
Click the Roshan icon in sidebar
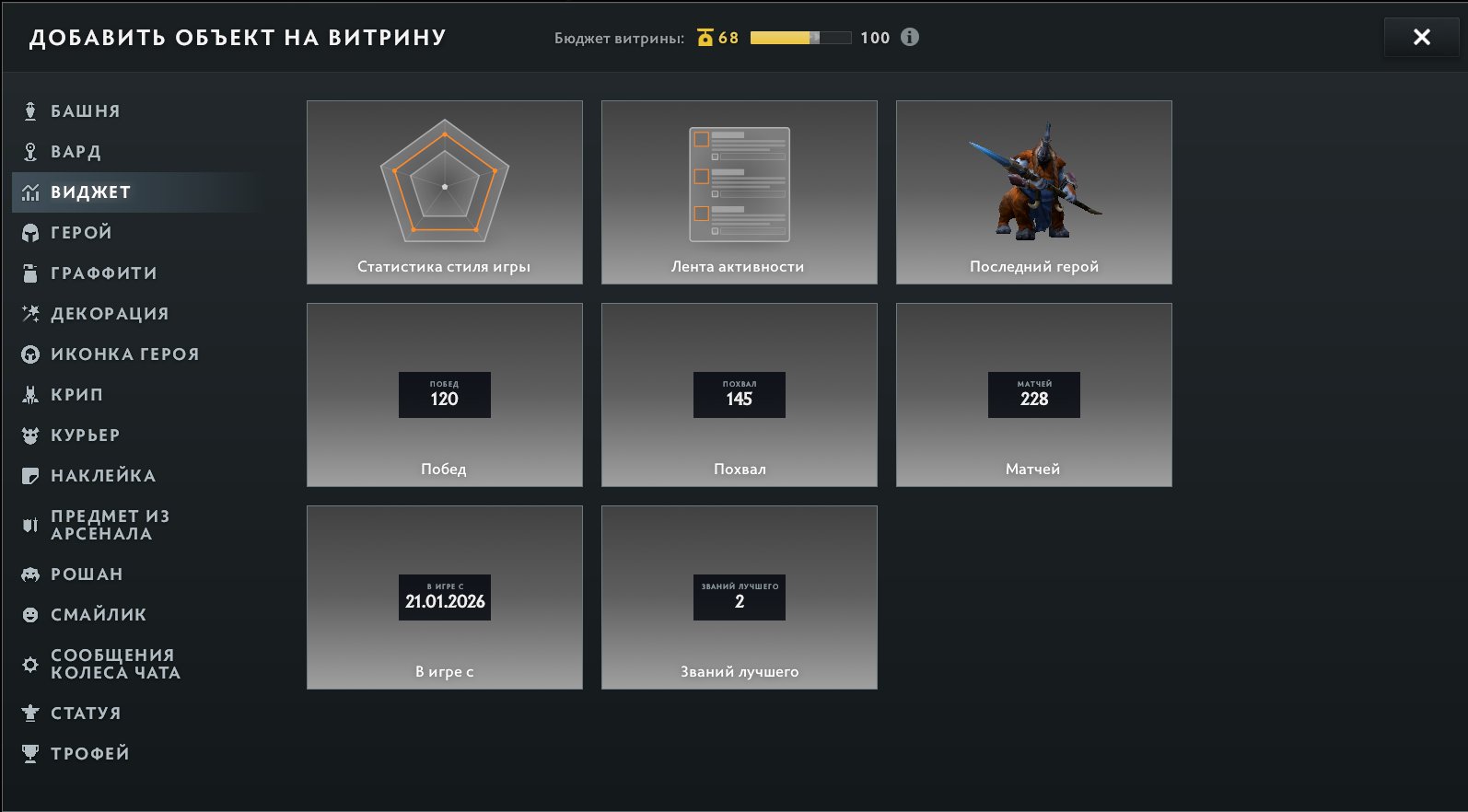pyautogui.click(x=30, y=574)
